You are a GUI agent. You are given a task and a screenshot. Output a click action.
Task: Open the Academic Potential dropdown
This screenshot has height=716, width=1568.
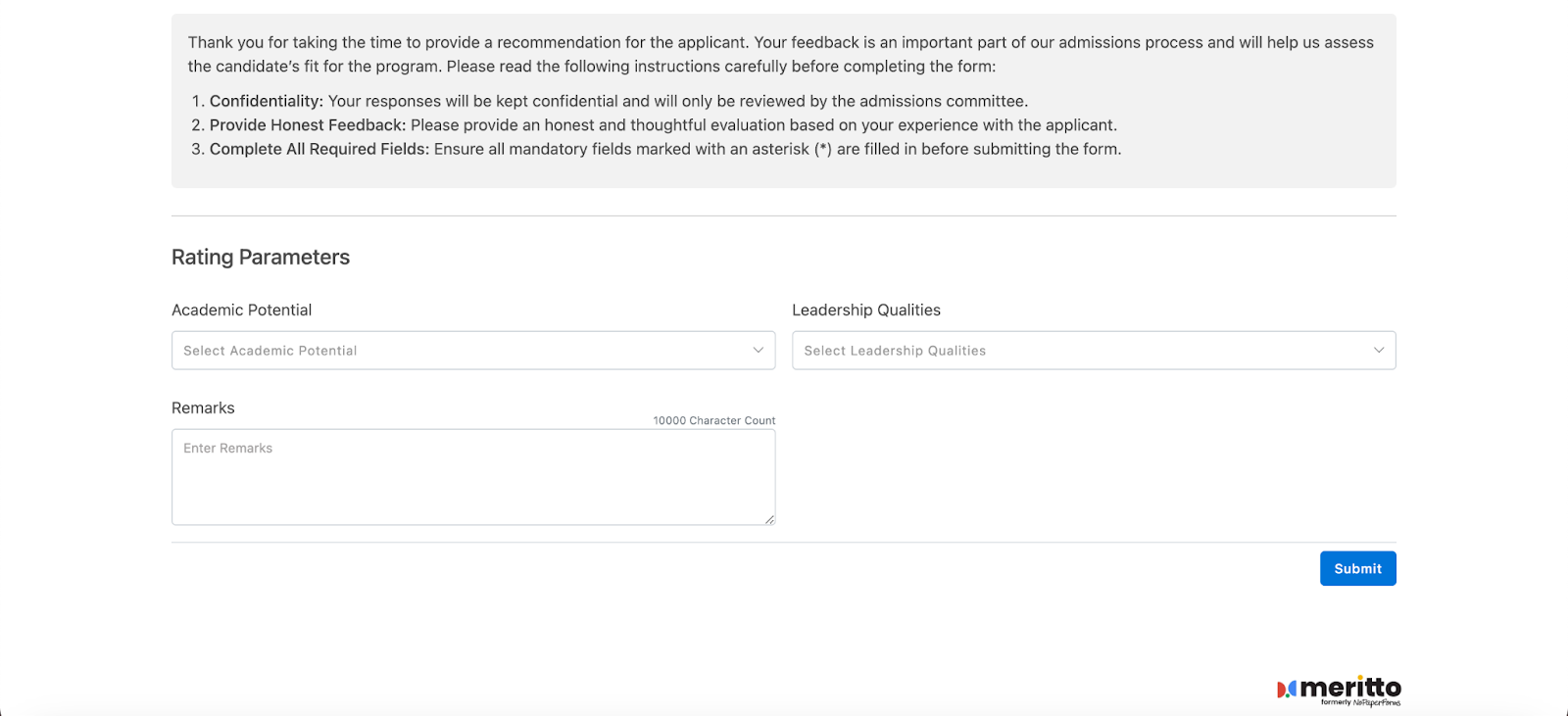pos(461,351)
